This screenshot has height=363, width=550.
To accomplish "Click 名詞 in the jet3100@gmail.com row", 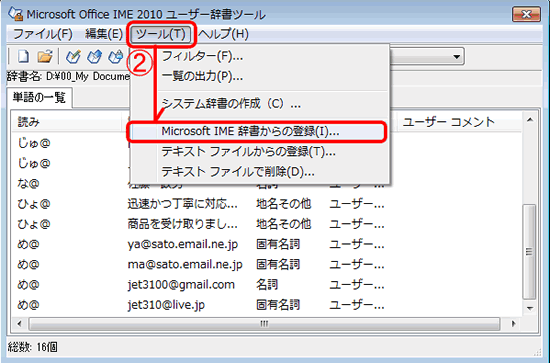I will pyautogui.click(x=267, y=284).
